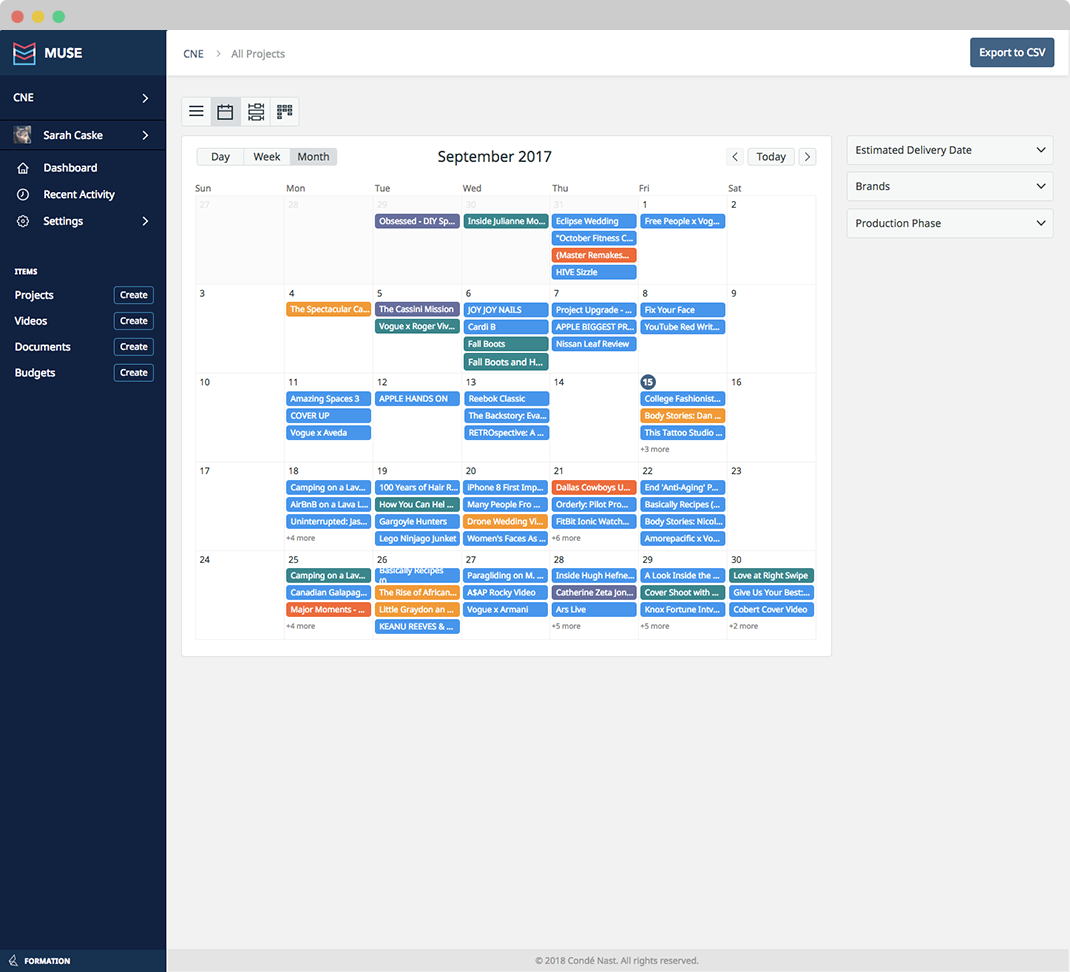Open the Ars Live event

click(x=594, y=610)
